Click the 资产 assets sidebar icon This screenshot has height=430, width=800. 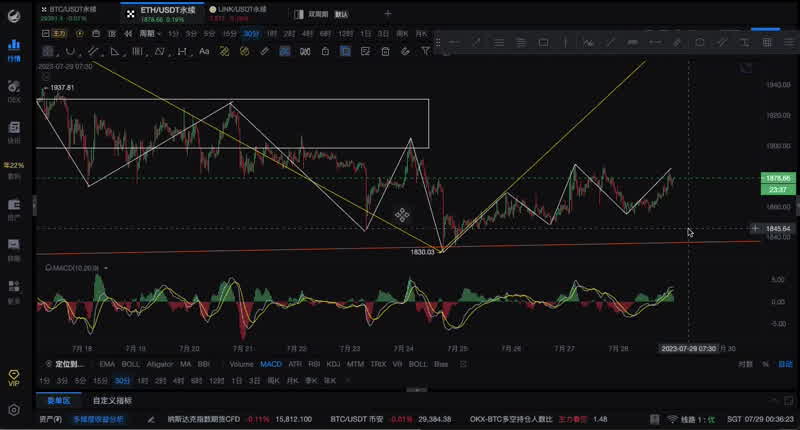pyautogui.click(x=14, y=208)
